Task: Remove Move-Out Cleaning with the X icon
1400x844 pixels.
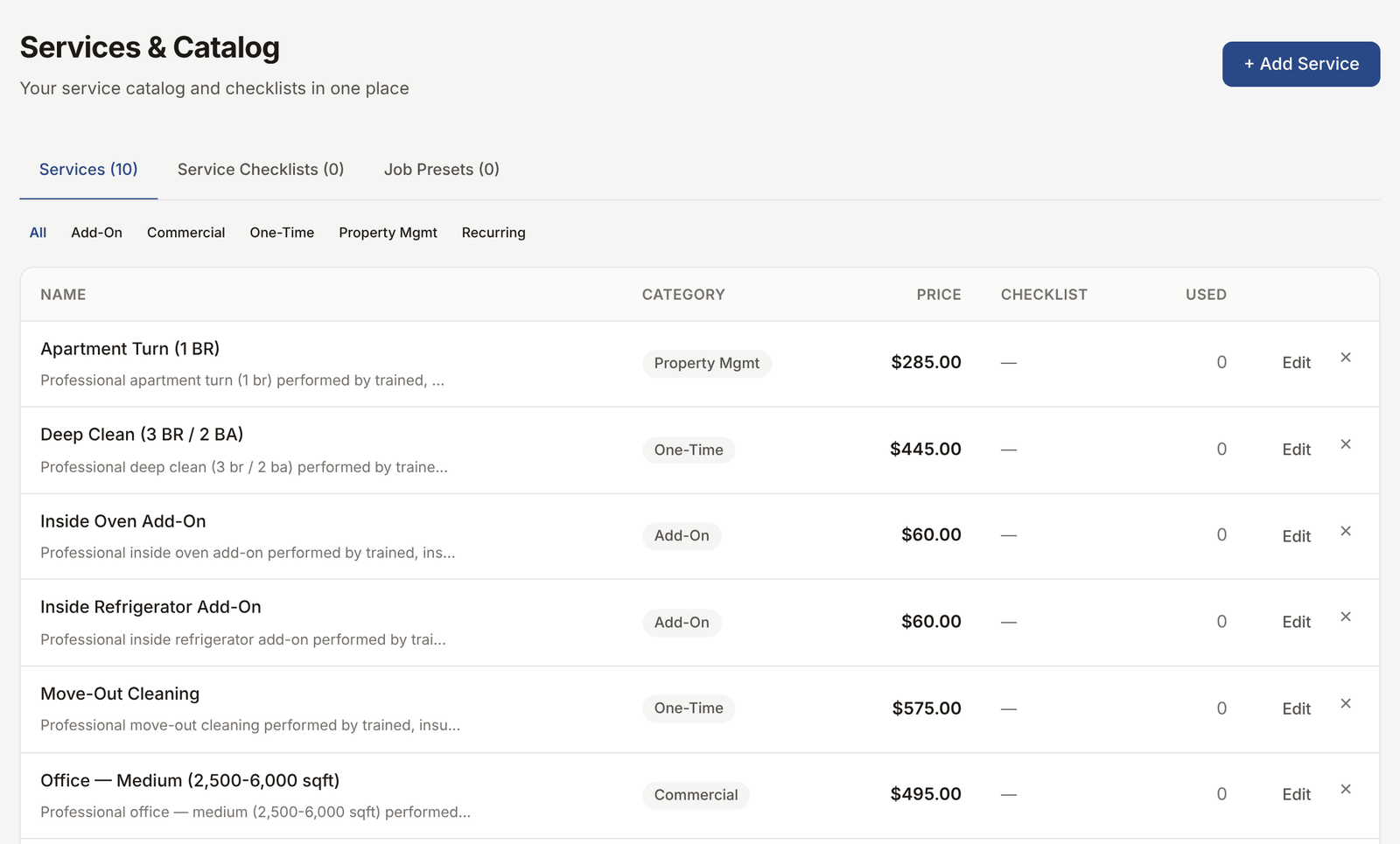Action: [1346, 703]
